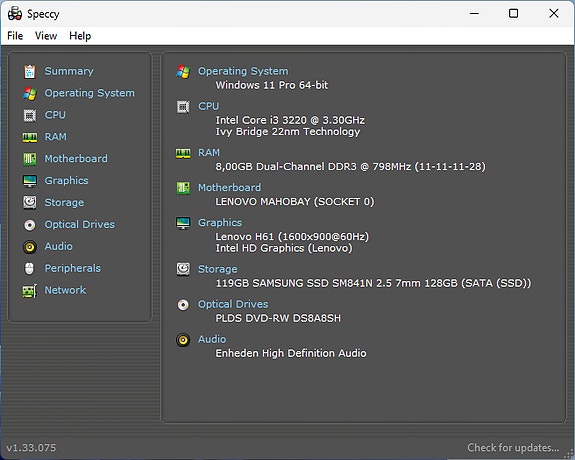Open the Help menu
575x460 pixels.
point(80,36)
